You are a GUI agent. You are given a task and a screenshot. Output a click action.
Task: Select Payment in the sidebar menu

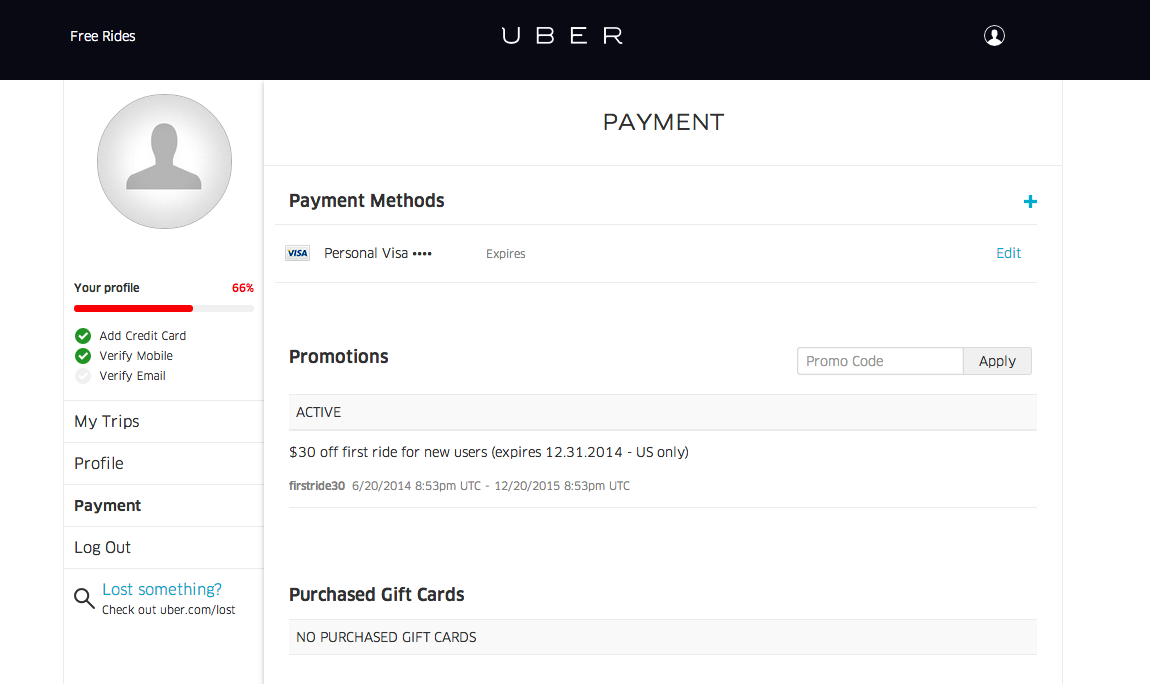click(x=164, y=505)
